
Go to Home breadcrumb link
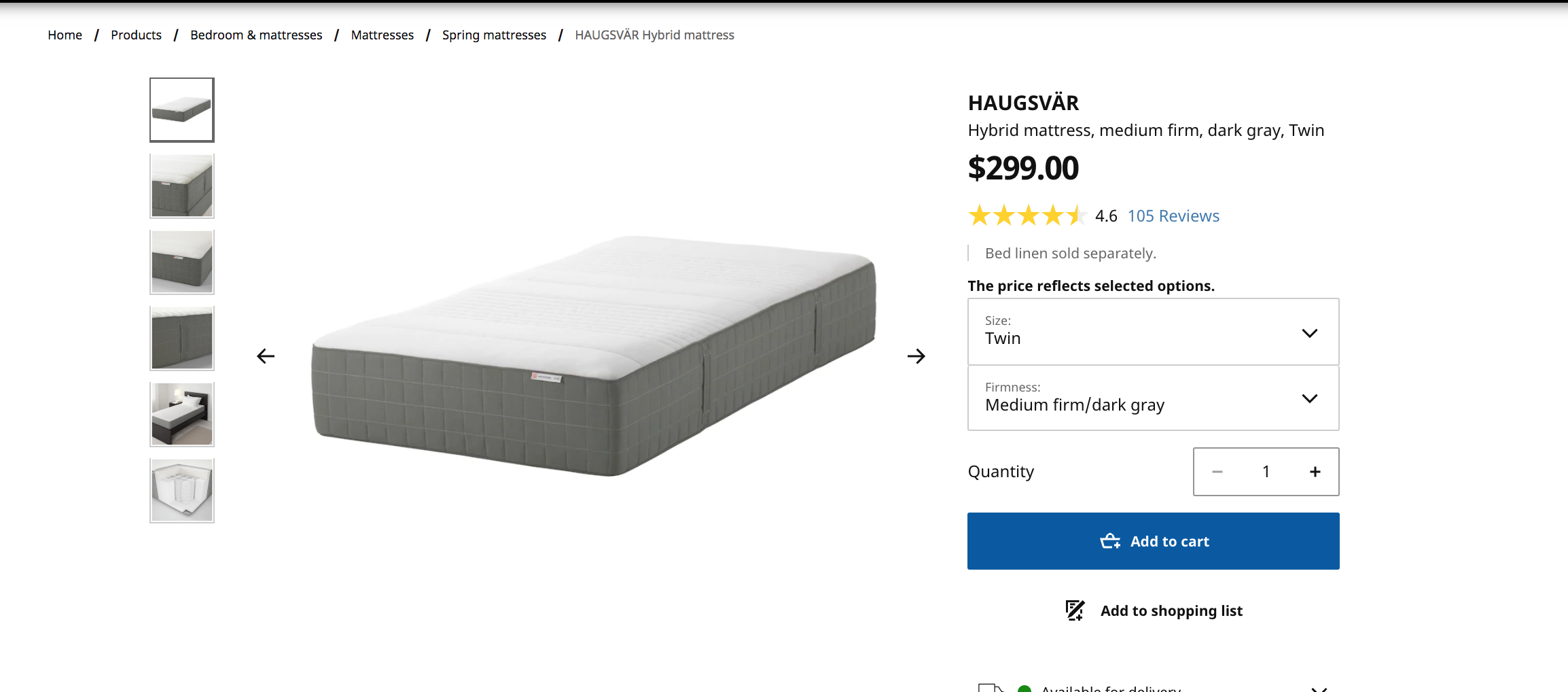tap(65, 35)
